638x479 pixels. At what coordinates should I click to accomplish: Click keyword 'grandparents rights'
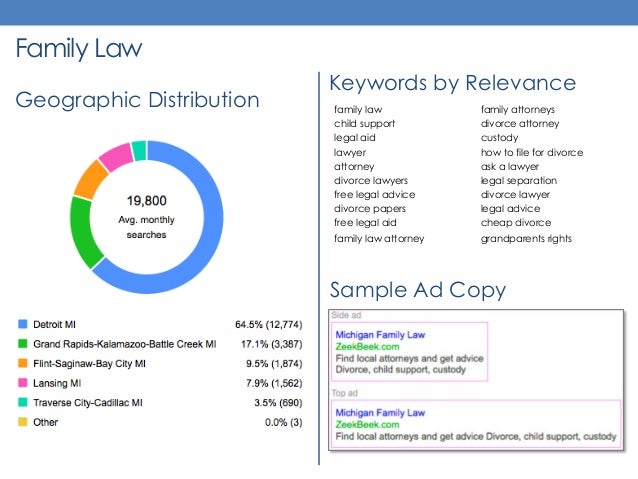point(527,238)
